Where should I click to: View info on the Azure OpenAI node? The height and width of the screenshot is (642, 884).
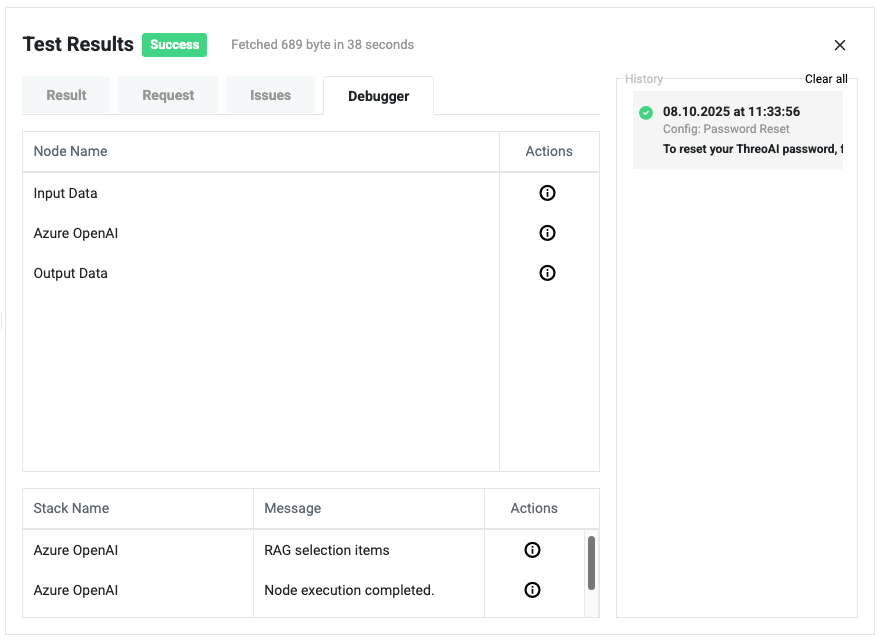547,232
